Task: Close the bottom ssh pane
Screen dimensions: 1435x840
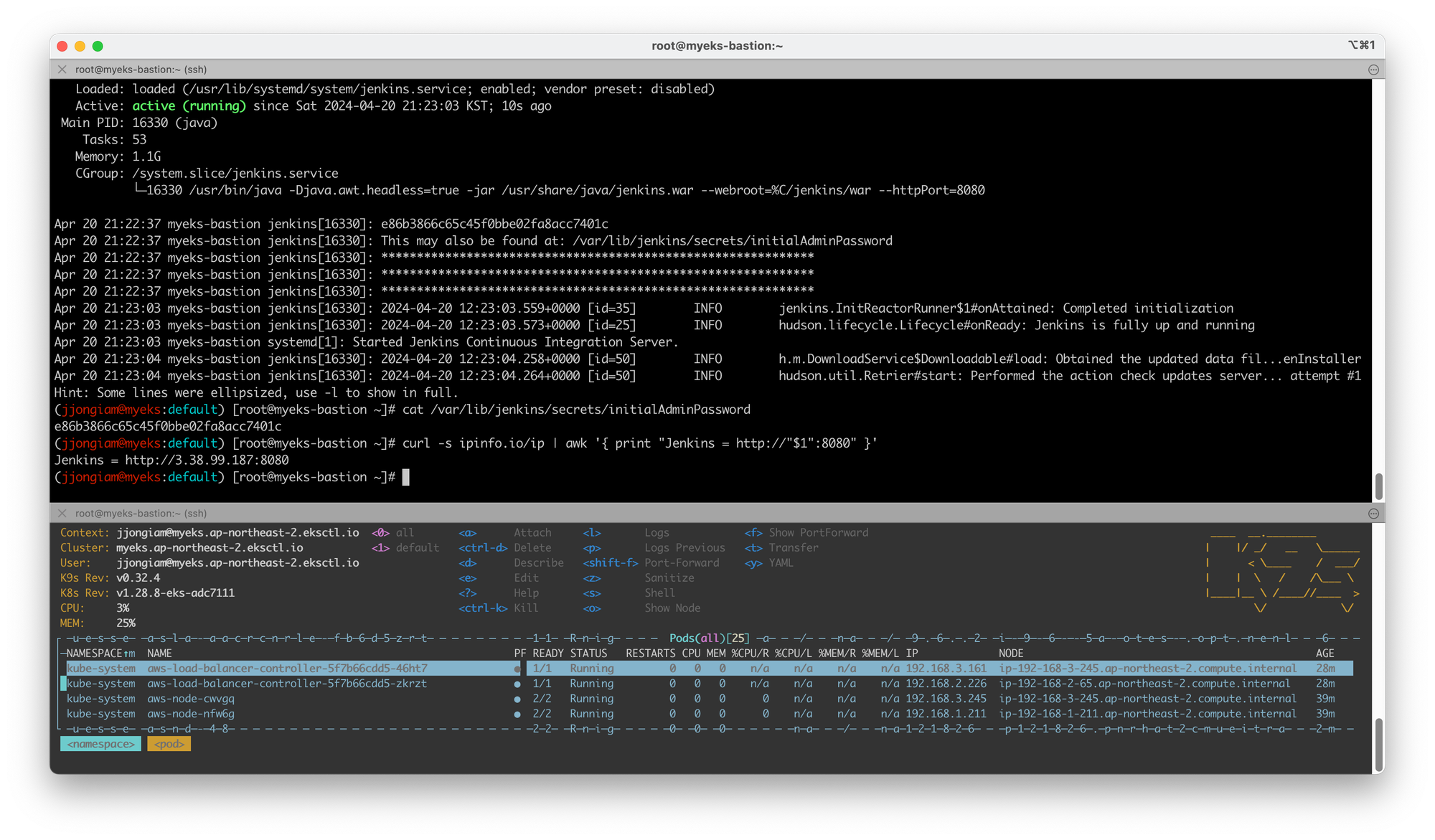Action: pos(62,514)
